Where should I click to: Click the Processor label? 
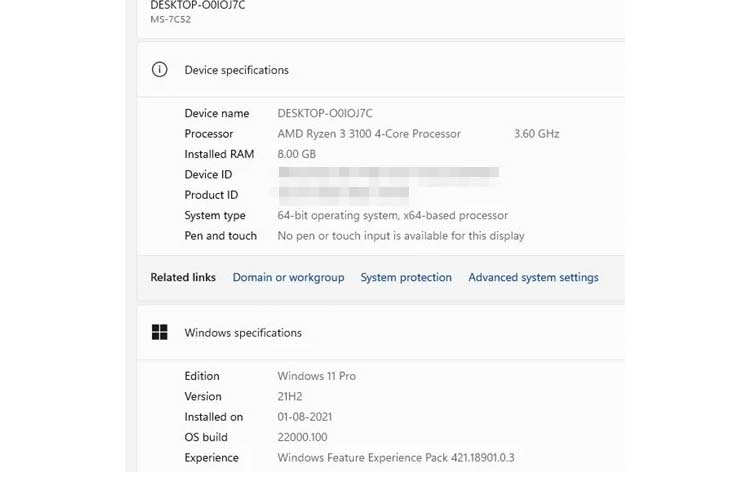(x=209, y=134)
